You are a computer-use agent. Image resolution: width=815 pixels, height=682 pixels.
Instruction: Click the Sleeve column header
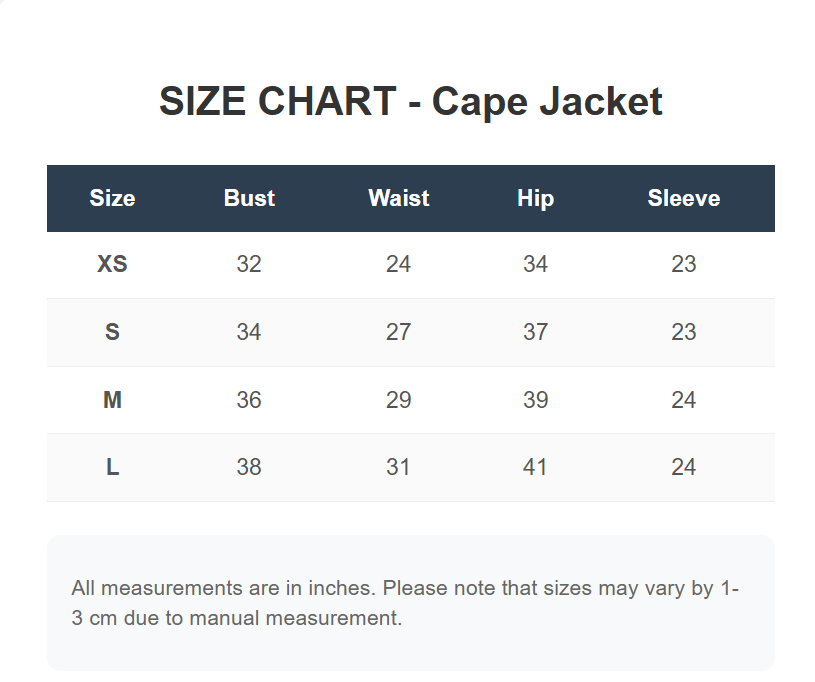(x=683, y=198)
